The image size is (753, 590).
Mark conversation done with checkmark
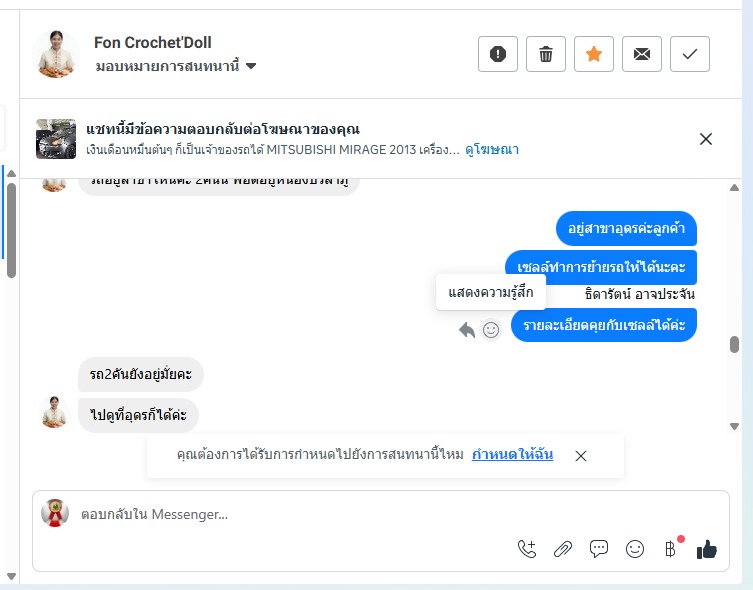690,54
